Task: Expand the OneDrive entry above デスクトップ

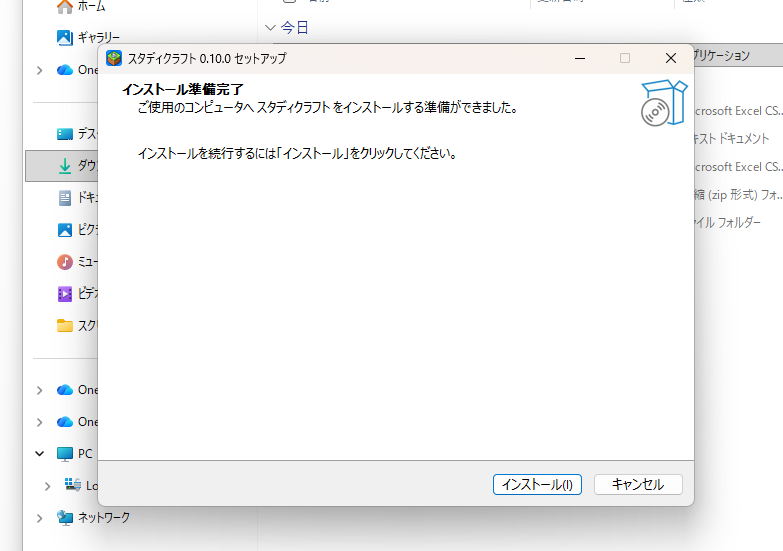Action: (x=39, y=70)
